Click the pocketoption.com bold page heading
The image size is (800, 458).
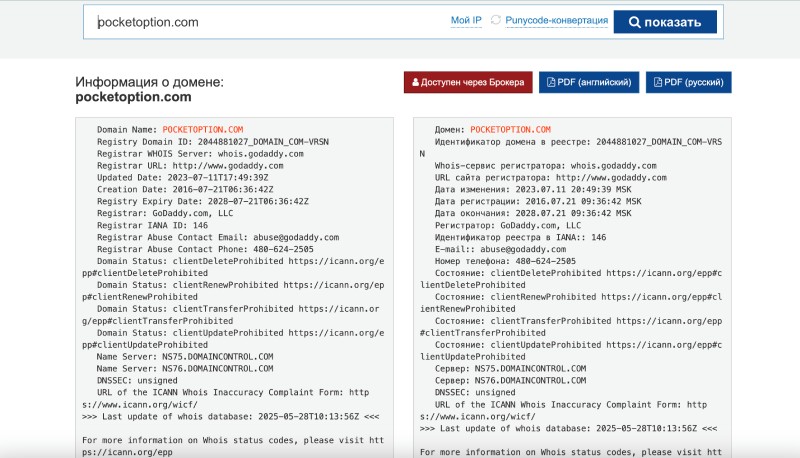[x=133, y=98]
